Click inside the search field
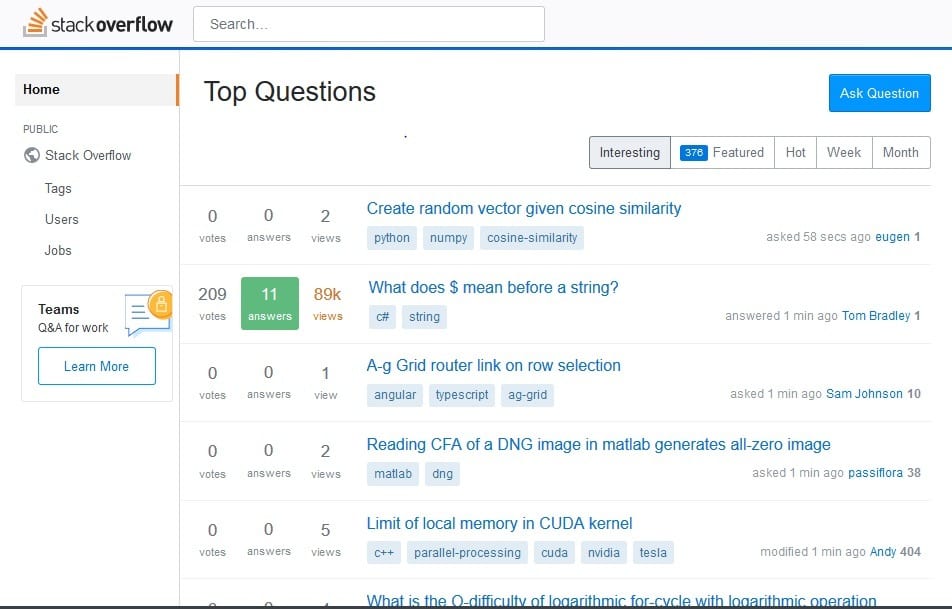 370,23
